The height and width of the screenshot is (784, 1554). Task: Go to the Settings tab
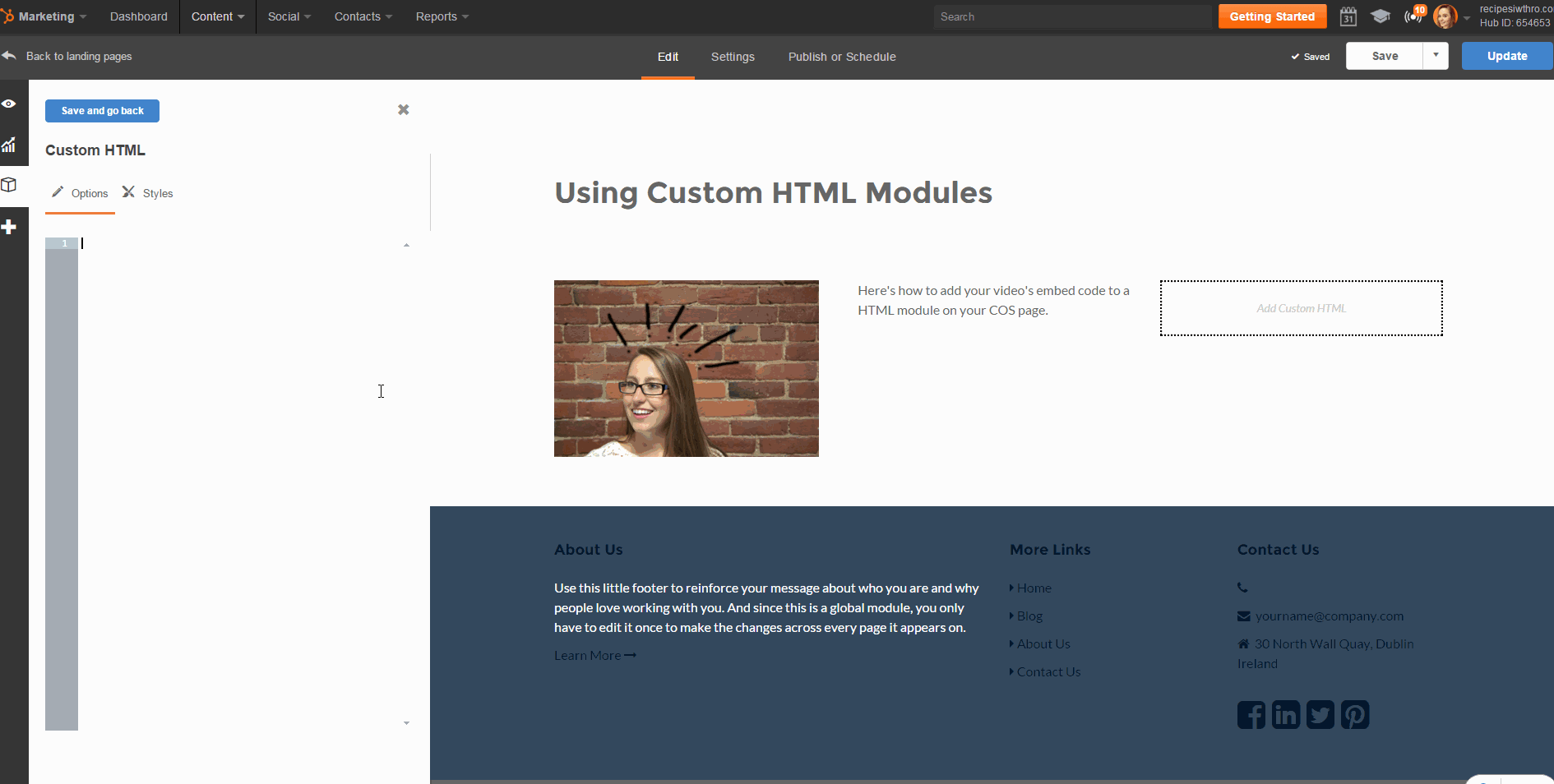[x=733, y=57]
